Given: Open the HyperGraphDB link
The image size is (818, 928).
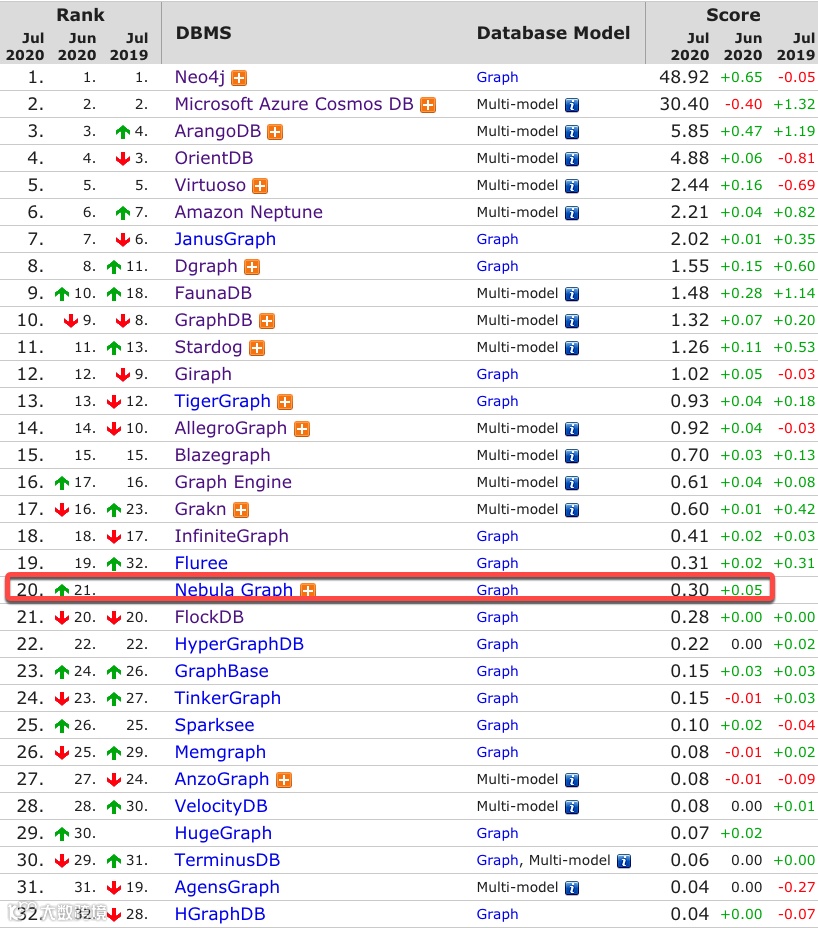Looking at the screenshot, I should [239, 644].
